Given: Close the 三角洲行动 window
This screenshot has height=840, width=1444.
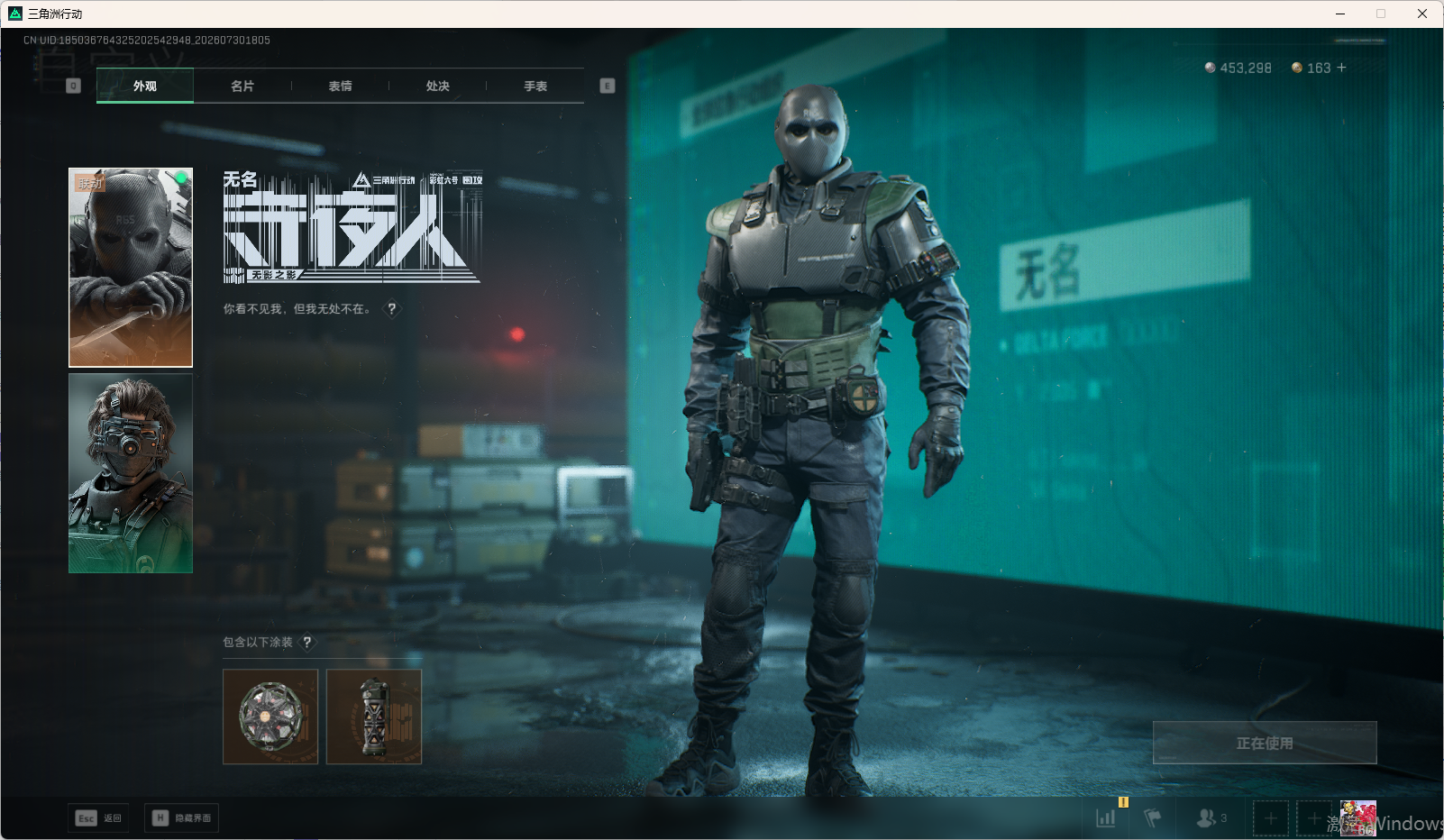Looking at the screenshot, I should (x=1422, y=14).
